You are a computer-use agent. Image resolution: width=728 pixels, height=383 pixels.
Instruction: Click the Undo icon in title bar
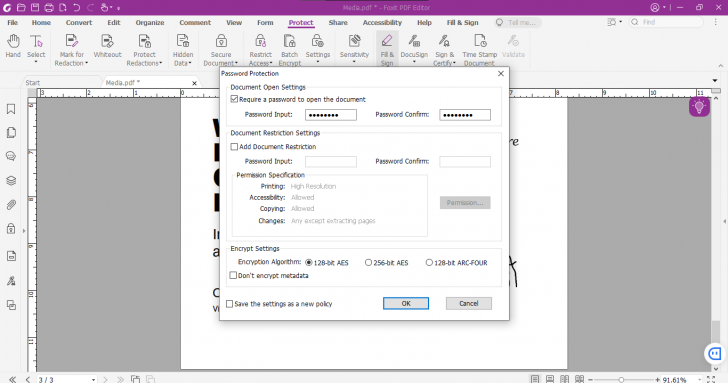[x=77, y=7]
